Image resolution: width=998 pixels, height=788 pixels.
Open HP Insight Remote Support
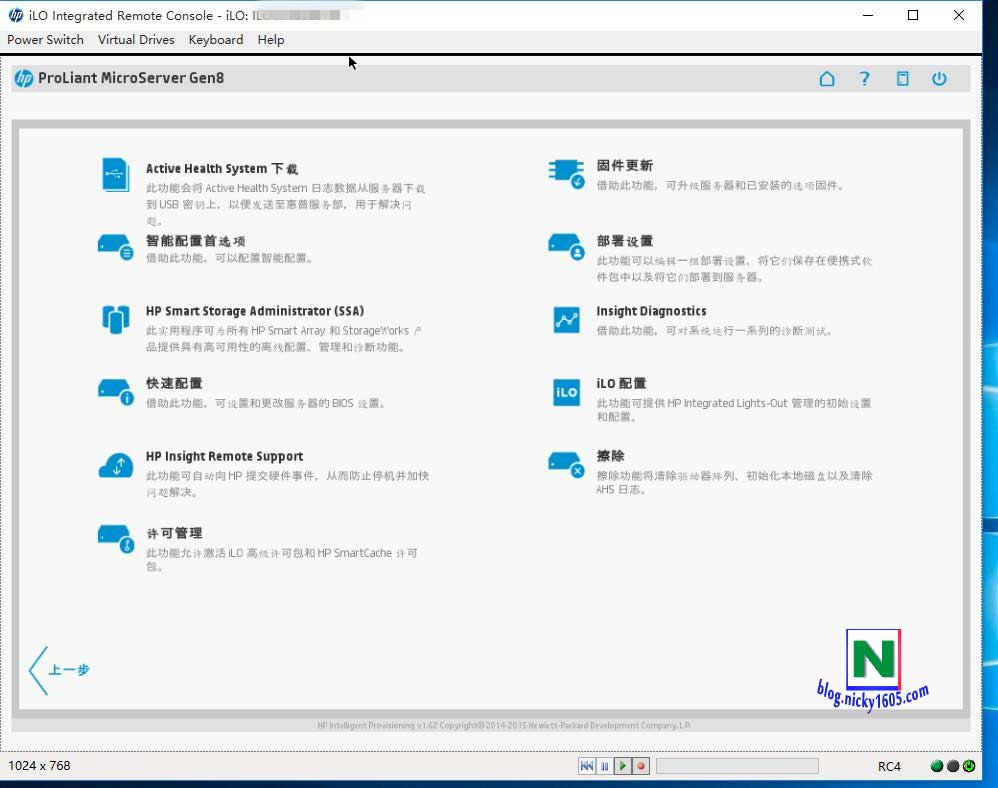[x=224, y=456]
